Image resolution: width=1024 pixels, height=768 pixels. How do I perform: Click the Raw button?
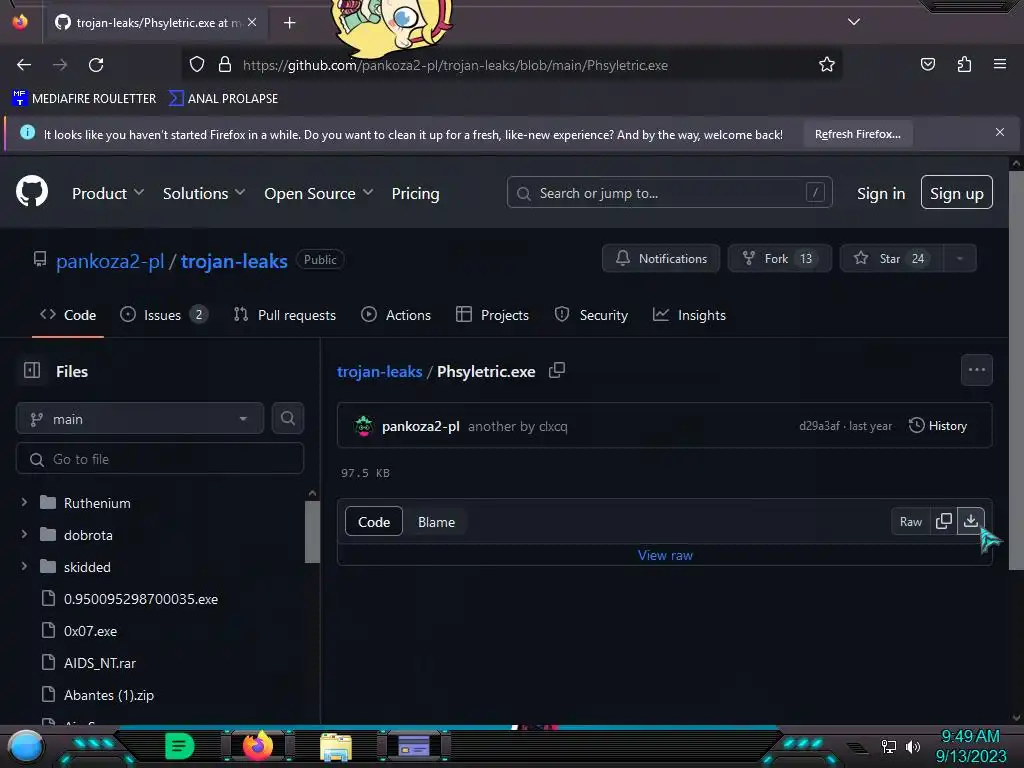point(910,521)
